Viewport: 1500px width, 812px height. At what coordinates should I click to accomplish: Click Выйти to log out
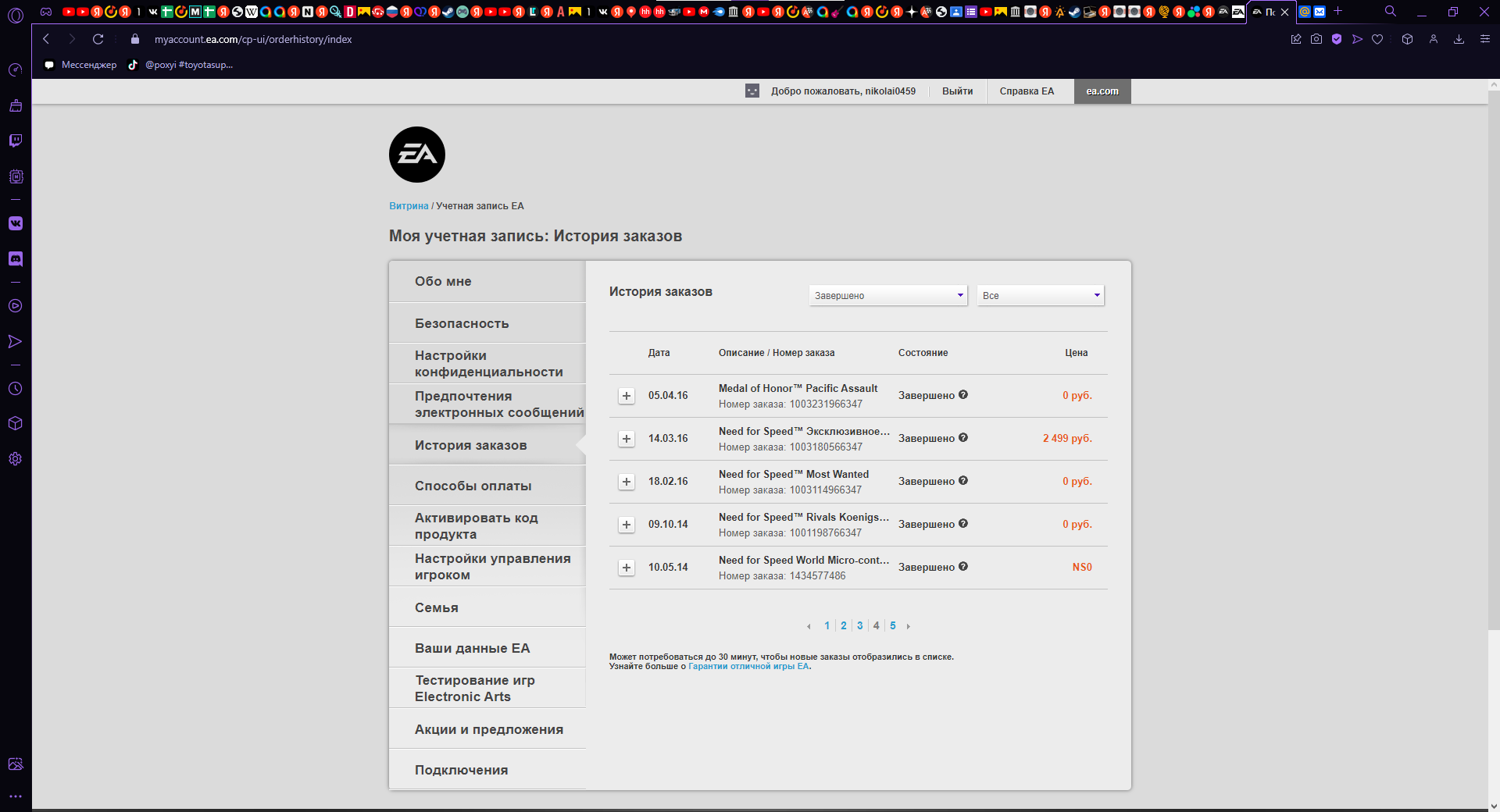(957, 91)
